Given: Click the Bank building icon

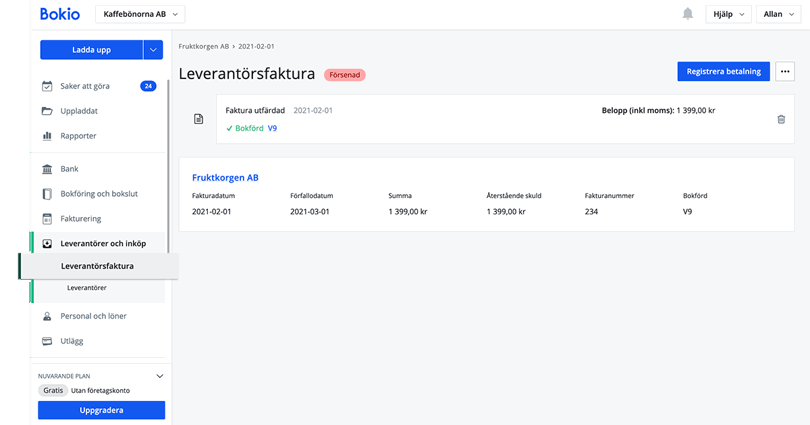Looking at the screenshot, I should pyautogui.click(x=47, y=169).
